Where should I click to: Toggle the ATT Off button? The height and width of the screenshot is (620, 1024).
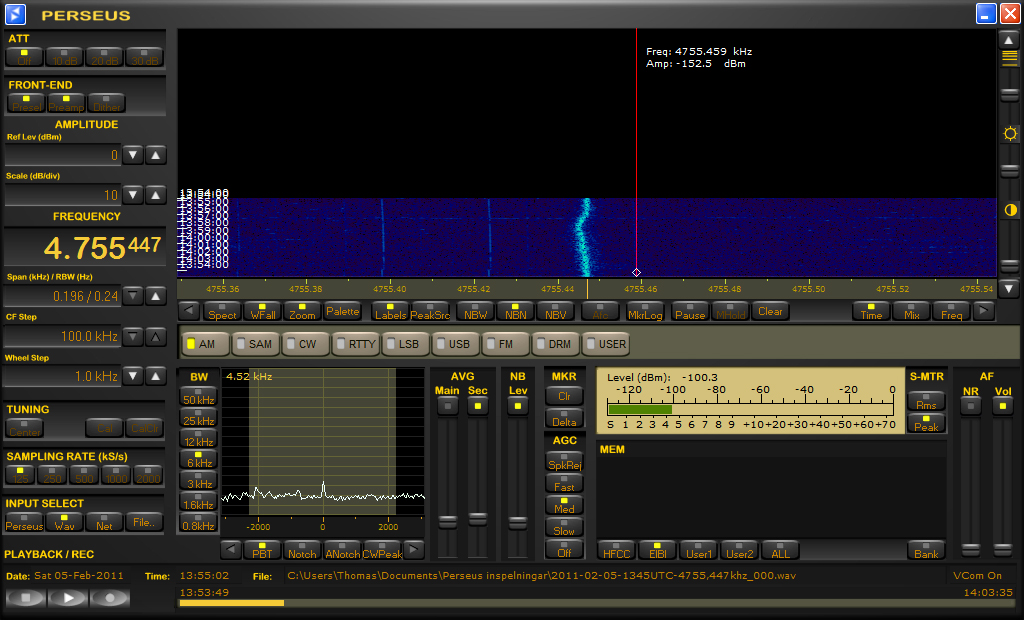[x=24, y=57]
